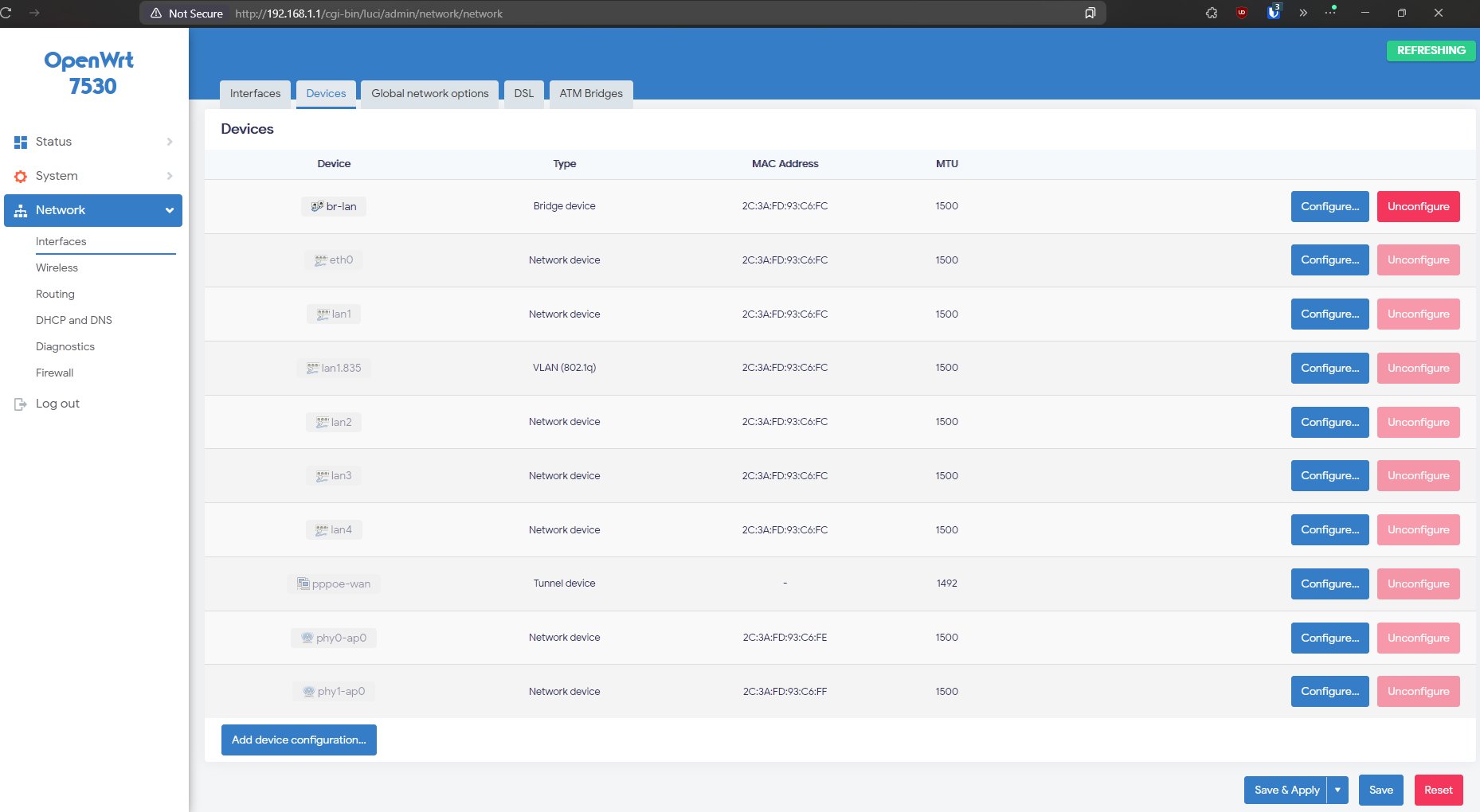Screen dimensions: 1480x812
Task: Click the Network topology icon in sidebar
Action: (x=21, y=210)
